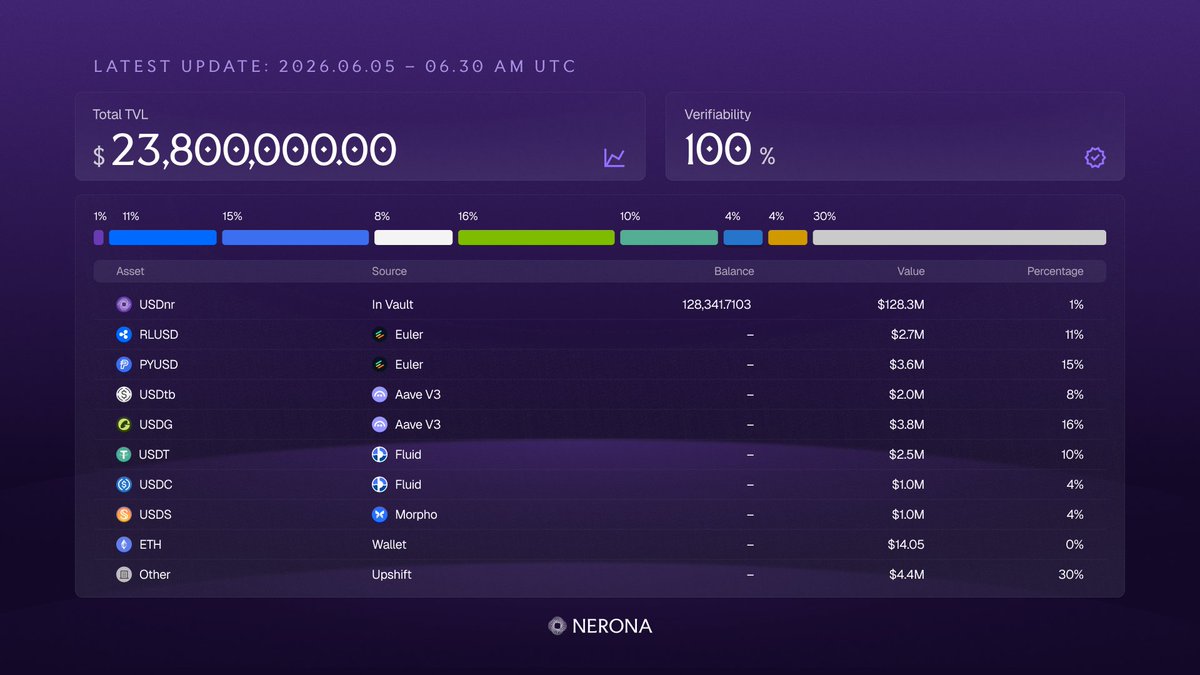Screen dimensions: 1200x675
Task: Click the 30% percentage in Other row
Action: [x=1072, y=574]
